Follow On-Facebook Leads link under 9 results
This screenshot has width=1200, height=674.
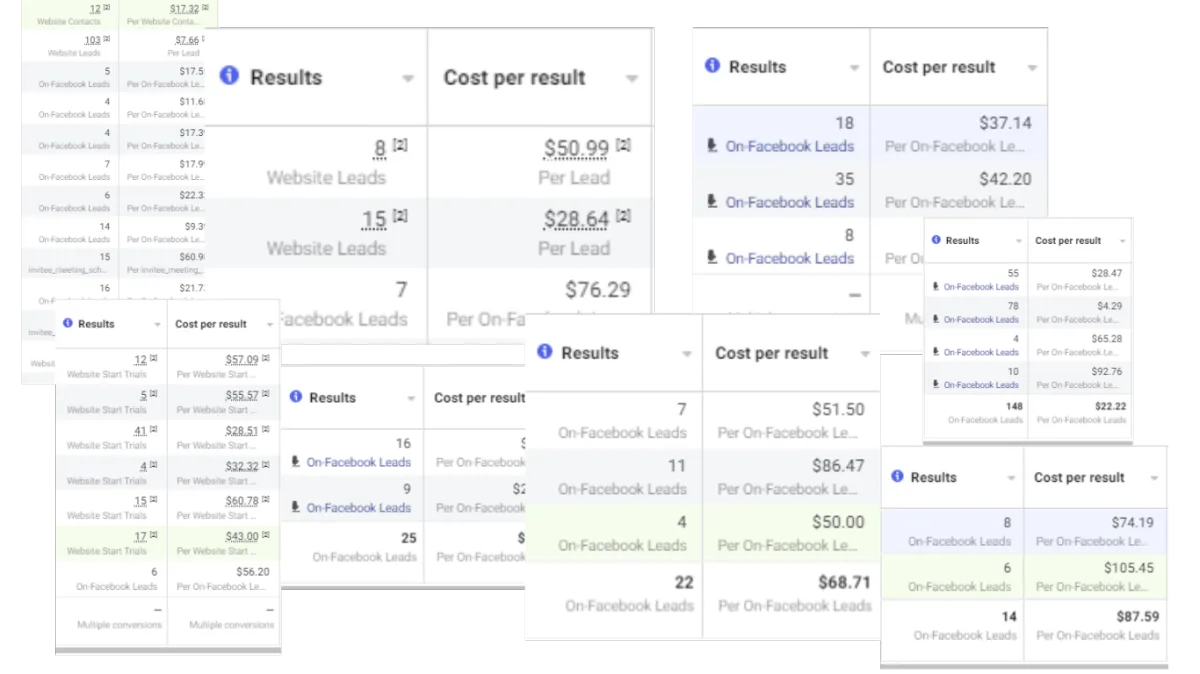coord(359,507)
